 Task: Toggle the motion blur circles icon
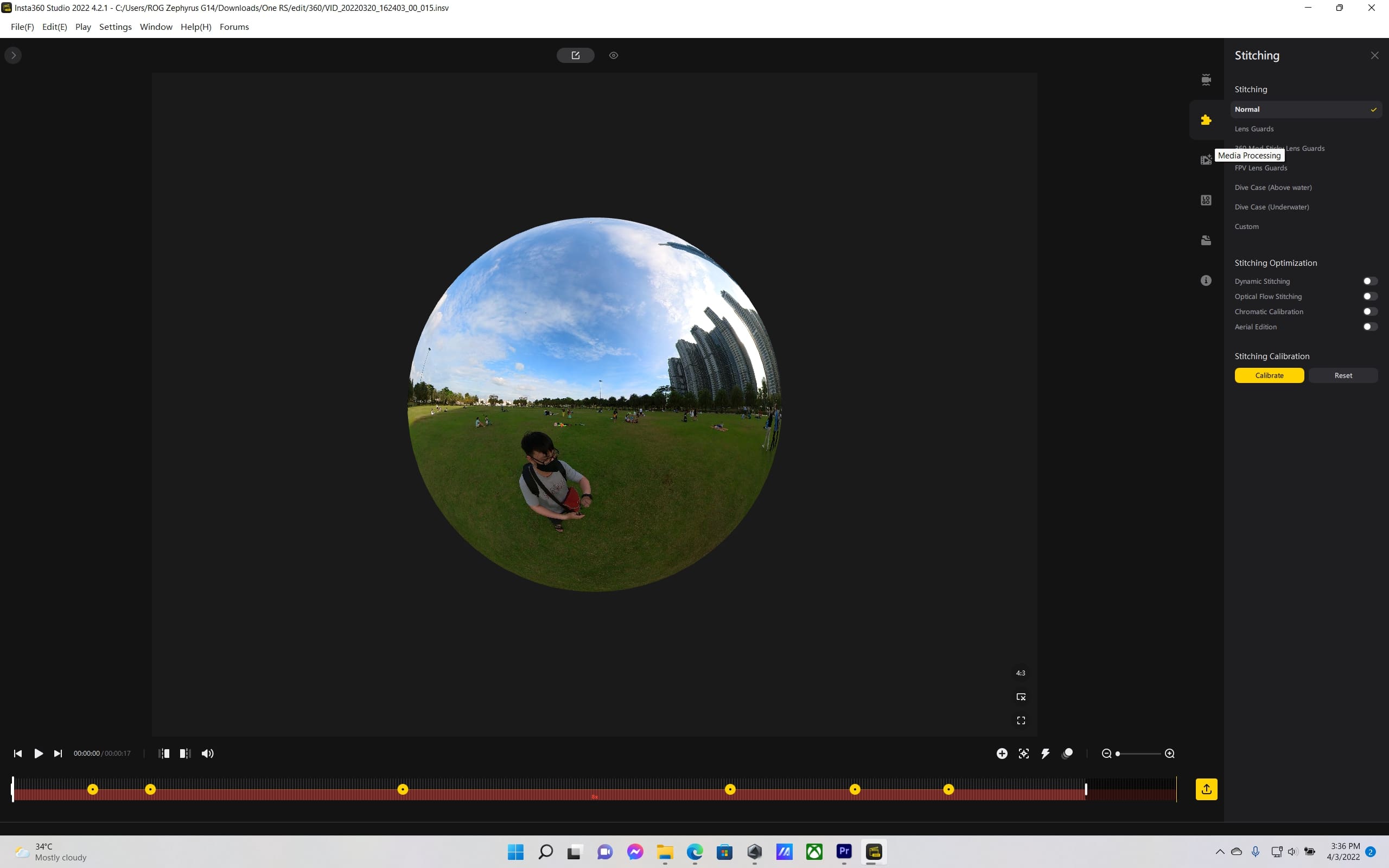point(1068,754)
